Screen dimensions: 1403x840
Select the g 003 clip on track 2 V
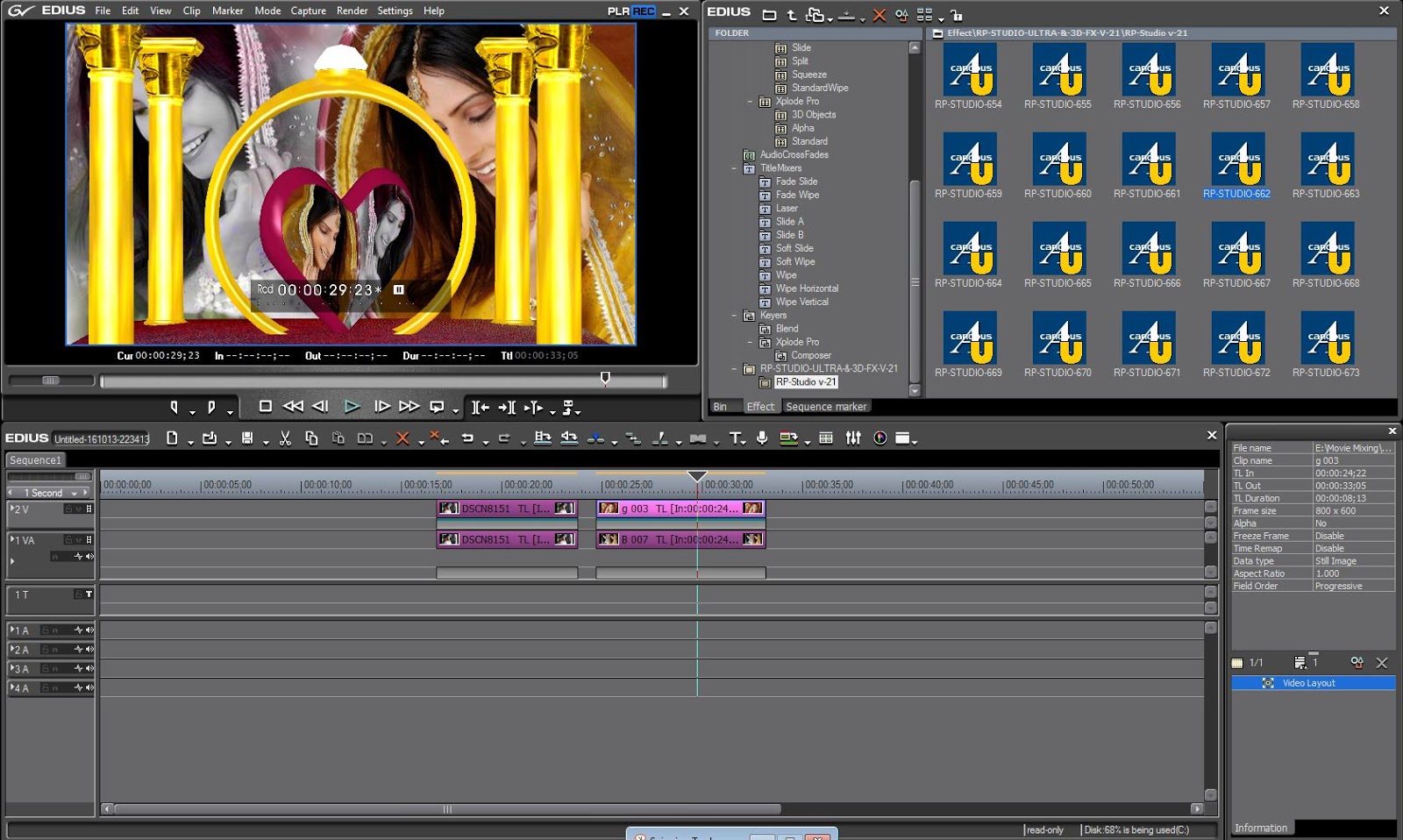pyautogui.click(x=680, y=509)
